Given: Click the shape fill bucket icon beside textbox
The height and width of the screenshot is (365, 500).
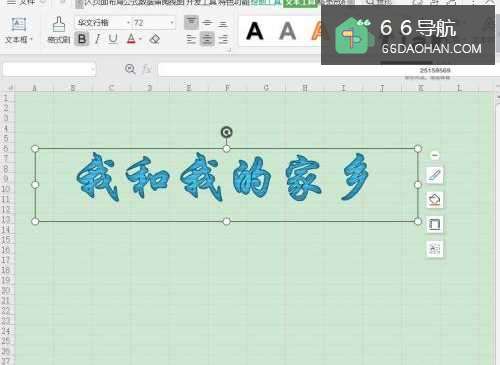Looking at the screenshot, I should click(x=435, y=200).
